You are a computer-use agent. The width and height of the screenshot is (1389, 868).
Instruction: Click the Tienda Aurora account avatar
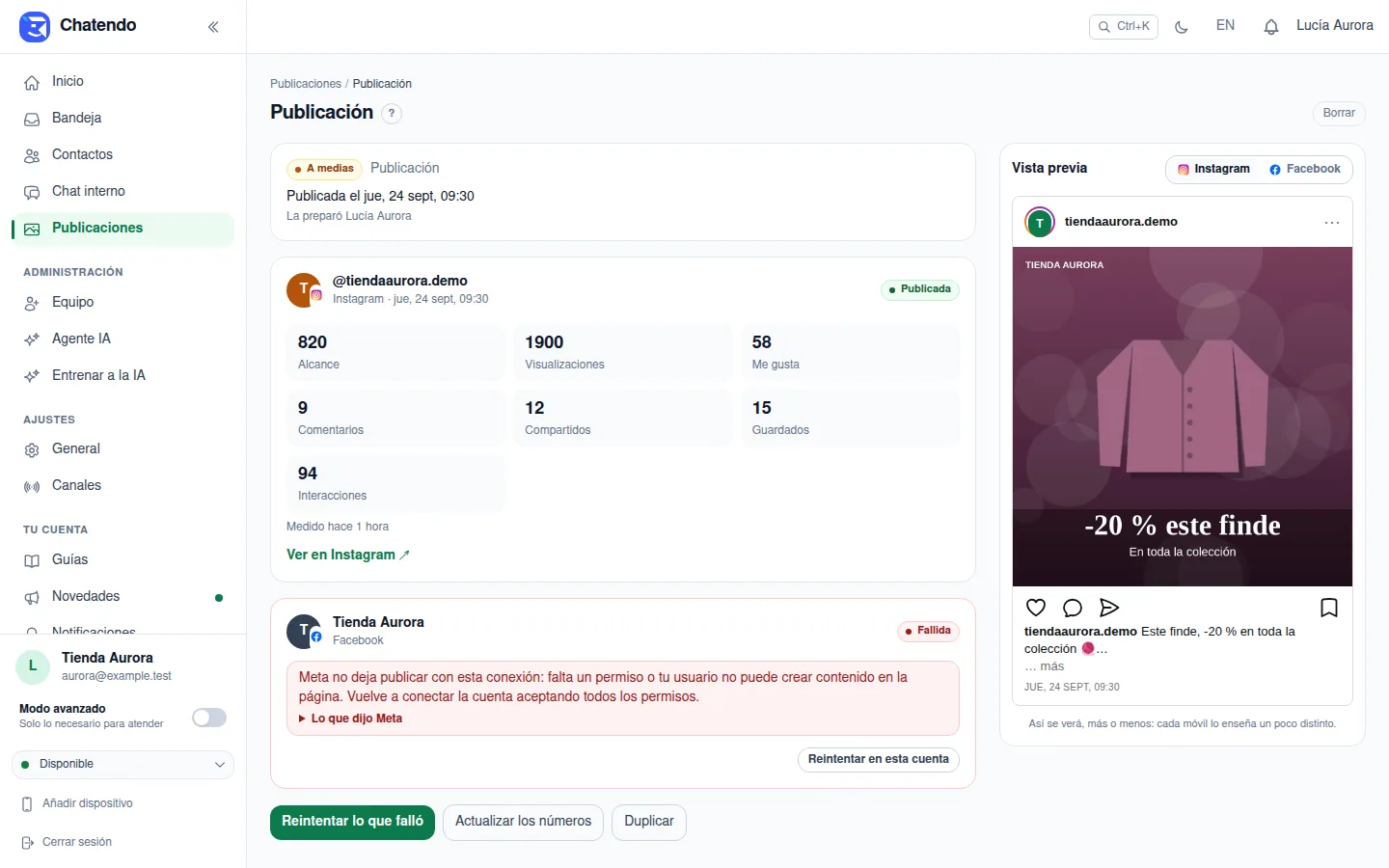[x=33, y=666]
